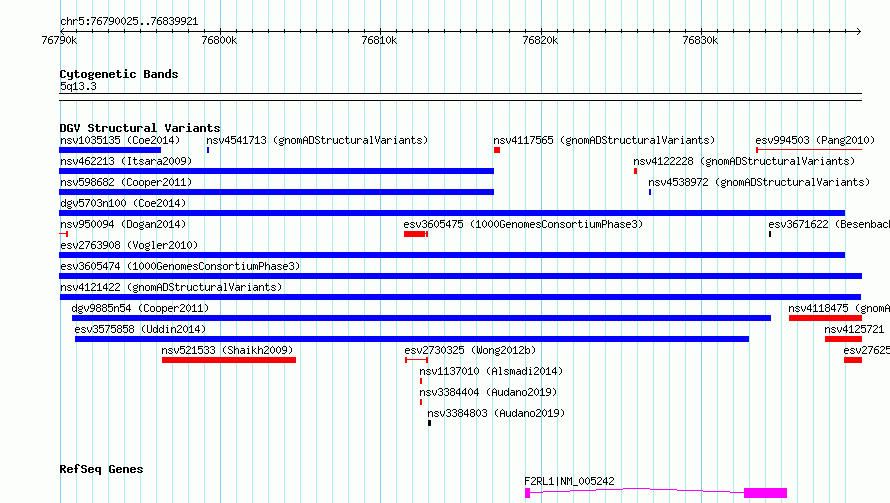Click esv2730325 (Wong2012b) label
This screenshot has width=890, height=503.
point(470,350)
